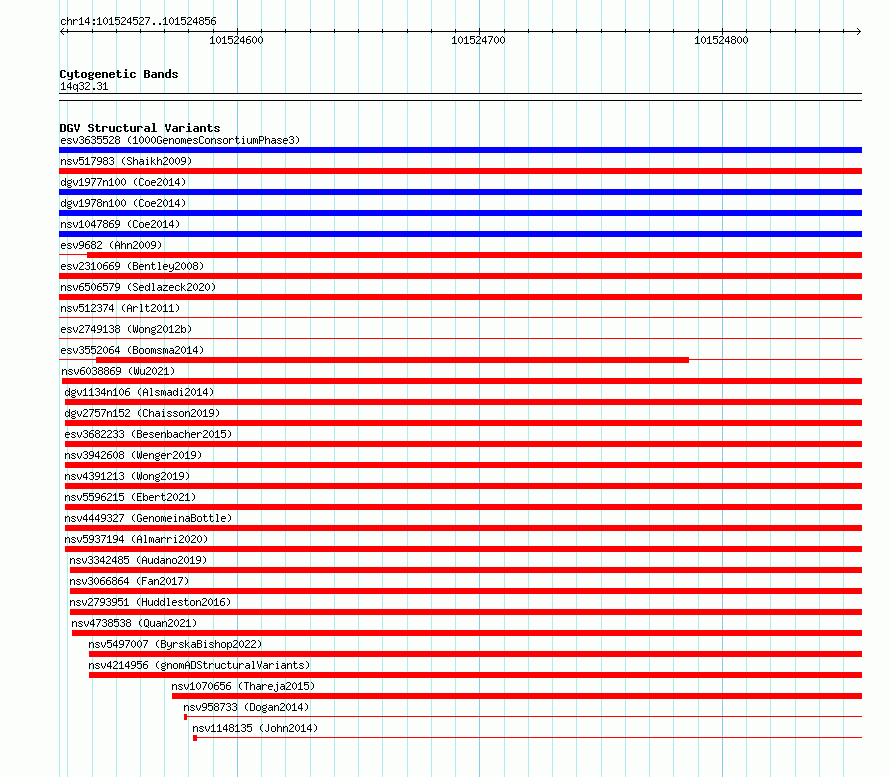
Task: Click the chr14:101524527..101524856 coordinate label
Action: (x=138, y=21)
